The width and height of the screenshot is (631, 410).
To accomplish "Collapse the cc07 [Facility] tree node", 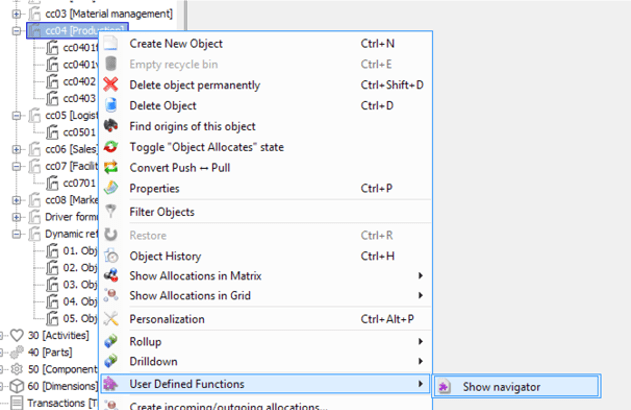I will [x=16, y=166].
